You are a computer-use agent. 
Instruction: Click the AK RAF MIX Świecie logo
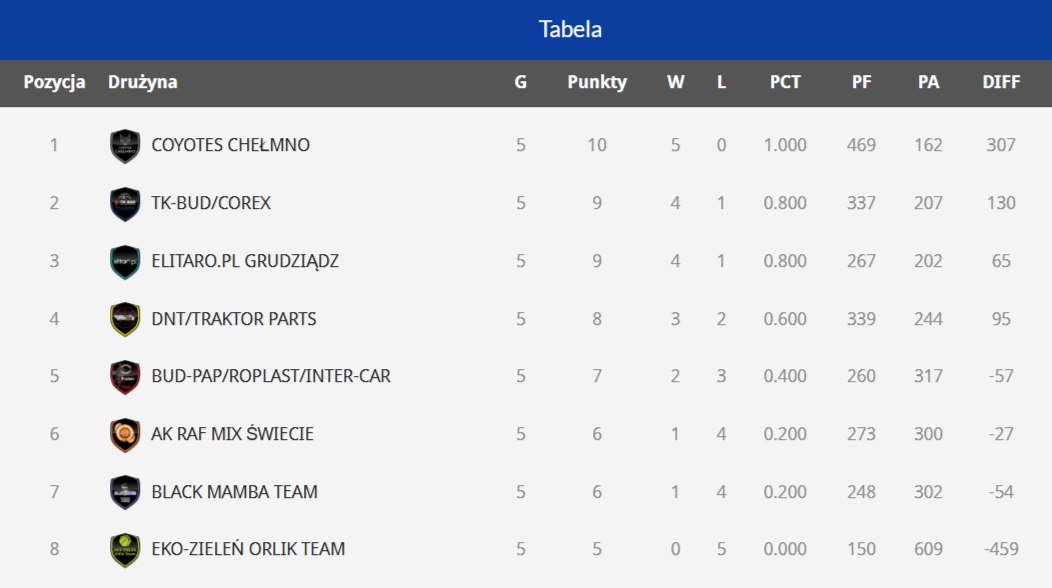[x=125, y=435]
